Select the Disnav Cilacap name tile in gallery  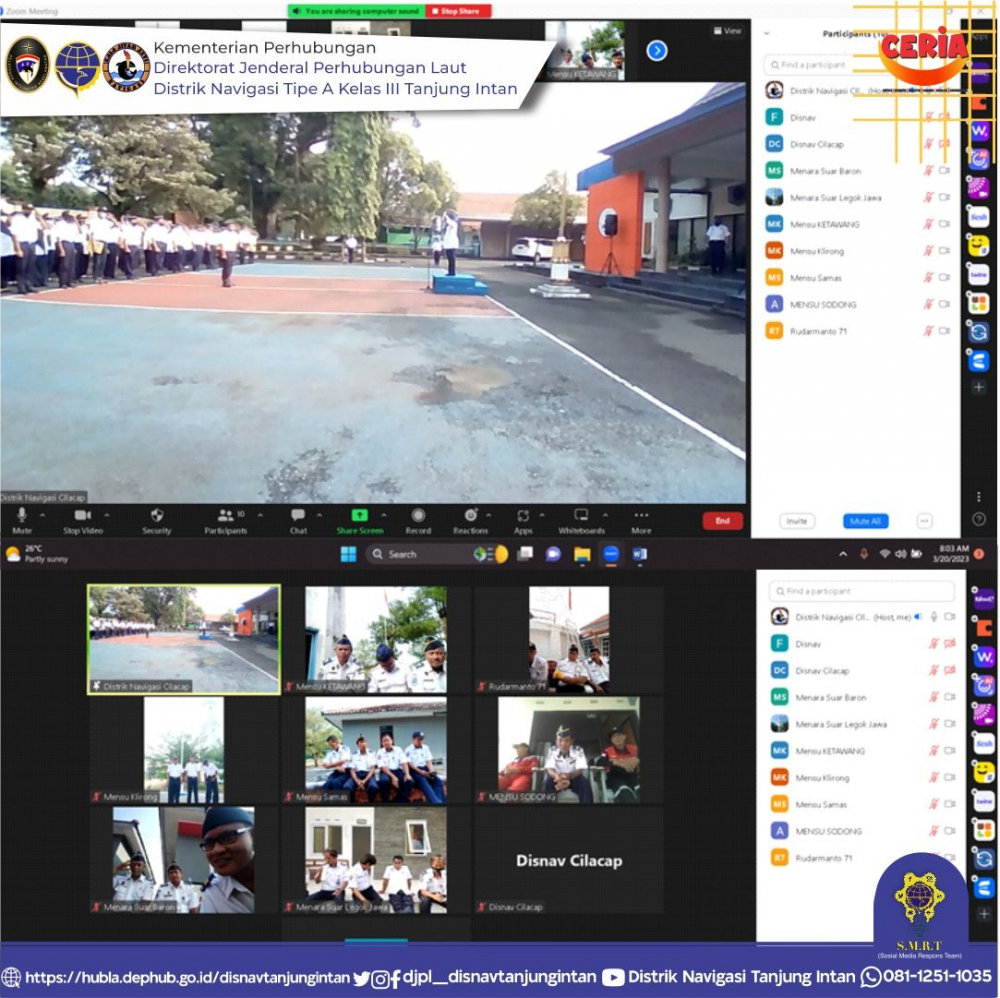click(x=569, y=860)
